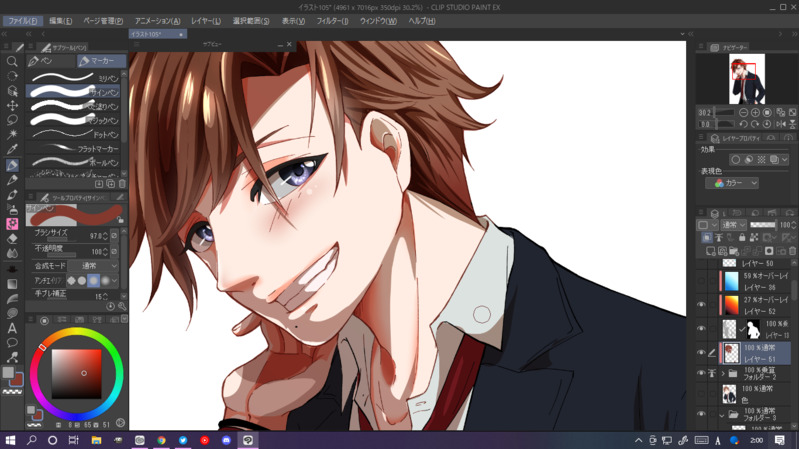Delete sub tool with trash icon

pos(122,184)
